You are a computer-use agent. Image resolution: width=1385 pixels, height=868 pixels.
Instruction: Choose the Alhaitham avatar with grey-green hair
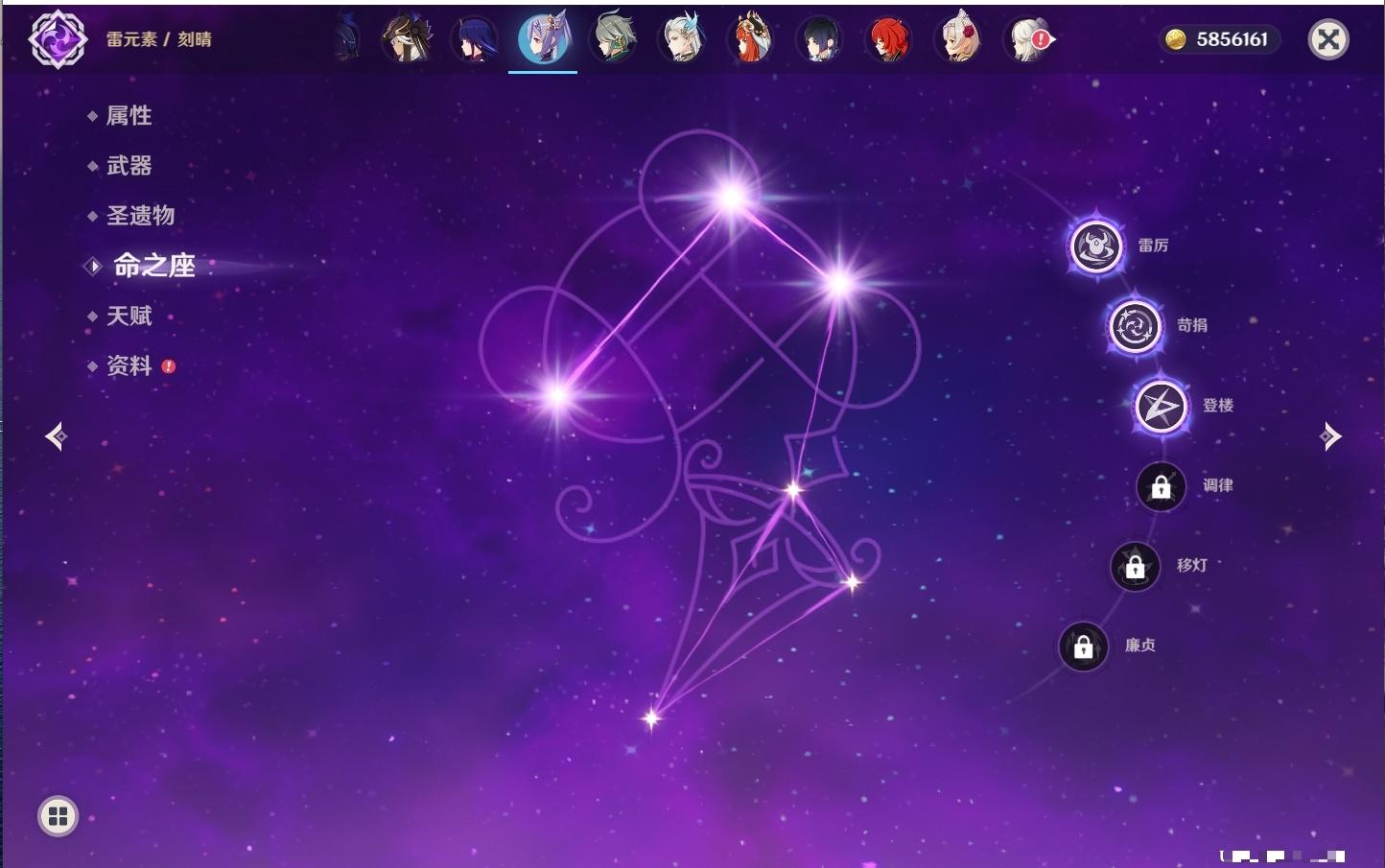pos(613,39)
